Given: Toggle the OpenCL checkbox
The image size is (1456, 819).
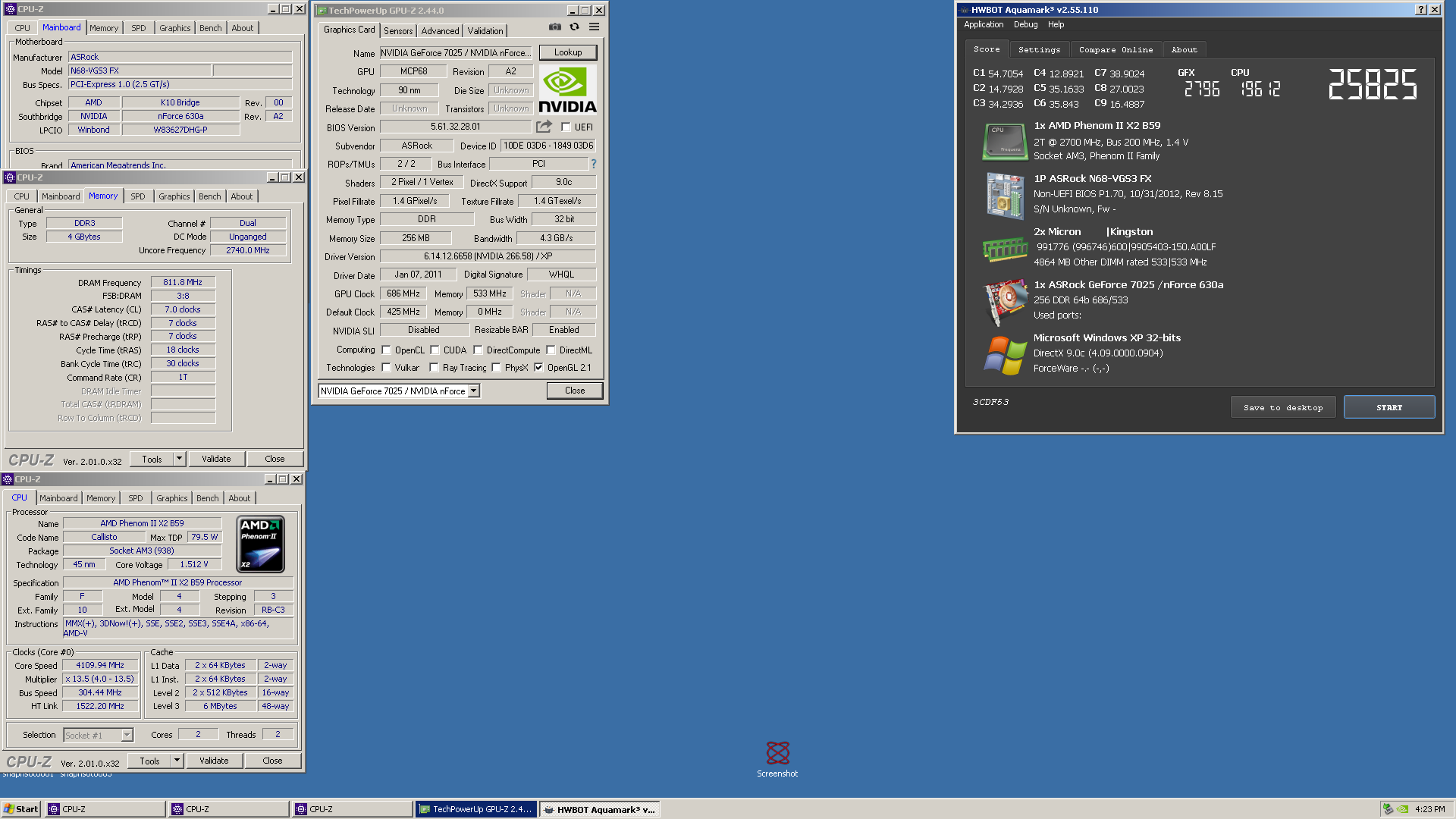Looking at the screenshot, I should coord(387,350).
